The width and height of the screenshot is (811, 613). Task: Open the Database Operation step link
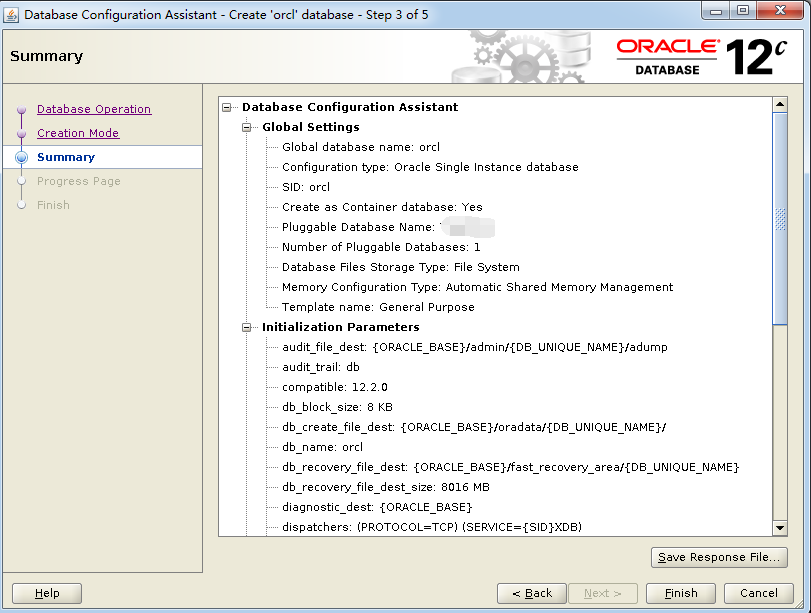pyautogui.click(x=94, y=109)
